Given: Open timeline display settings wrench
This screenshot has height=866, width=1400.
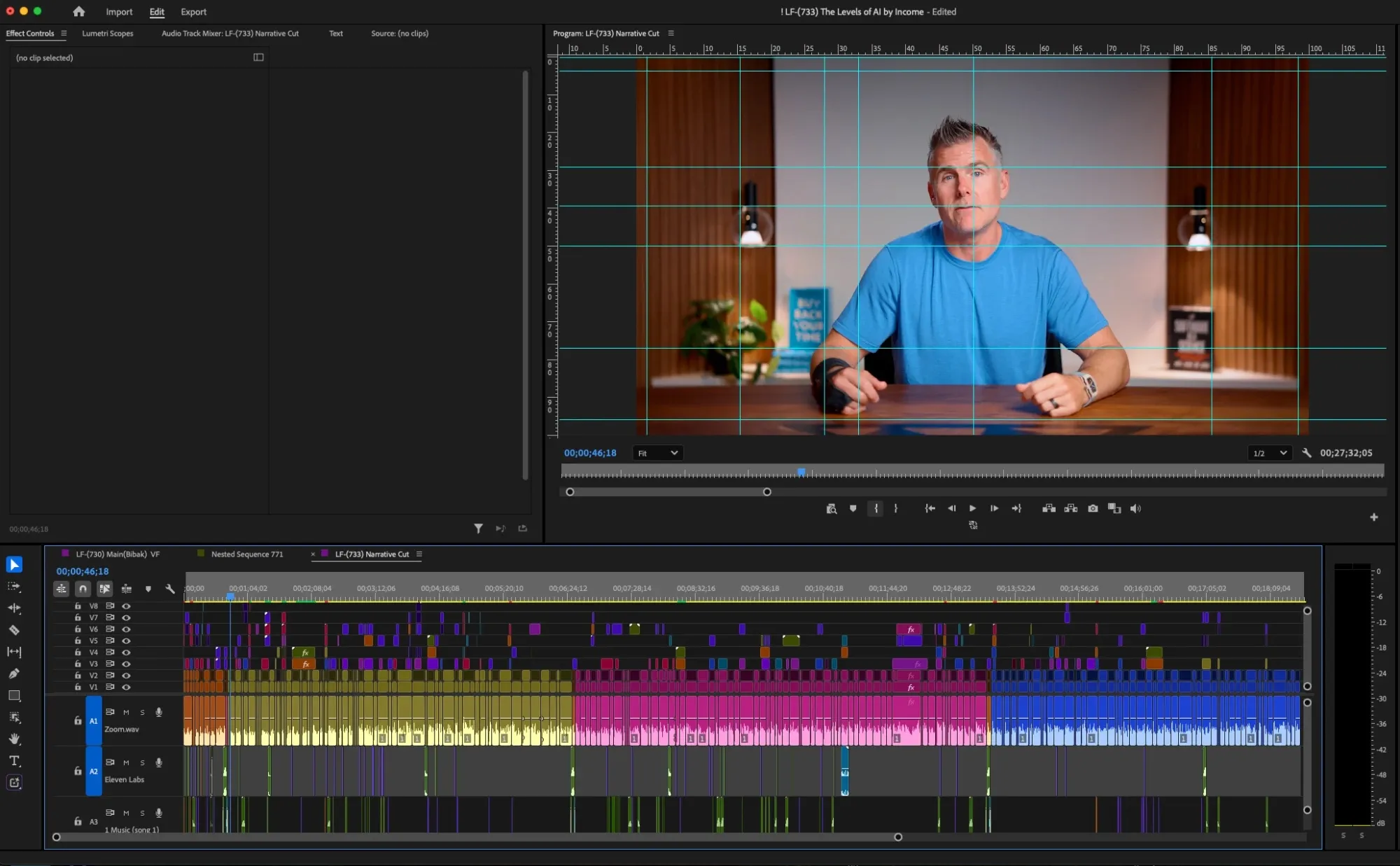Looking at the screenshot, I should 169,589.
